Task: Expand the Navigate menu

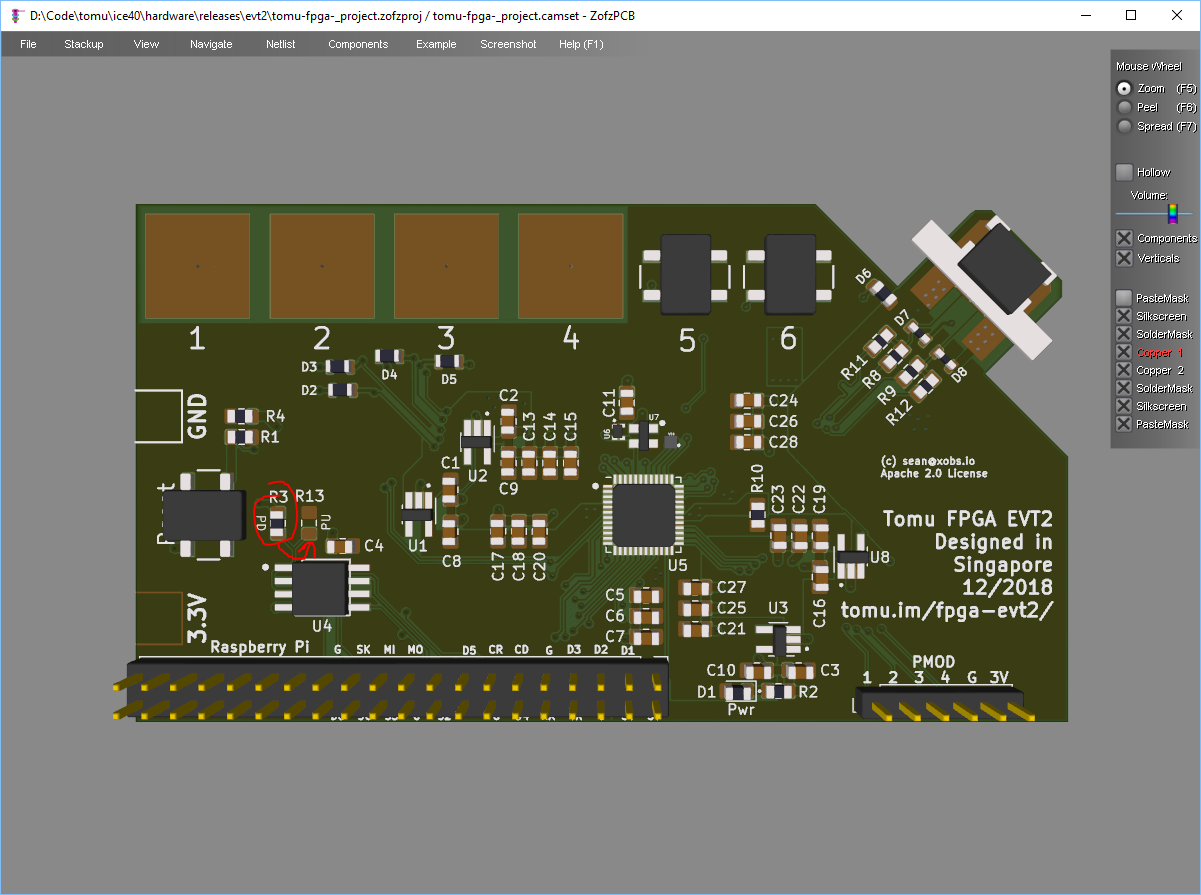Action: (211, 44)
